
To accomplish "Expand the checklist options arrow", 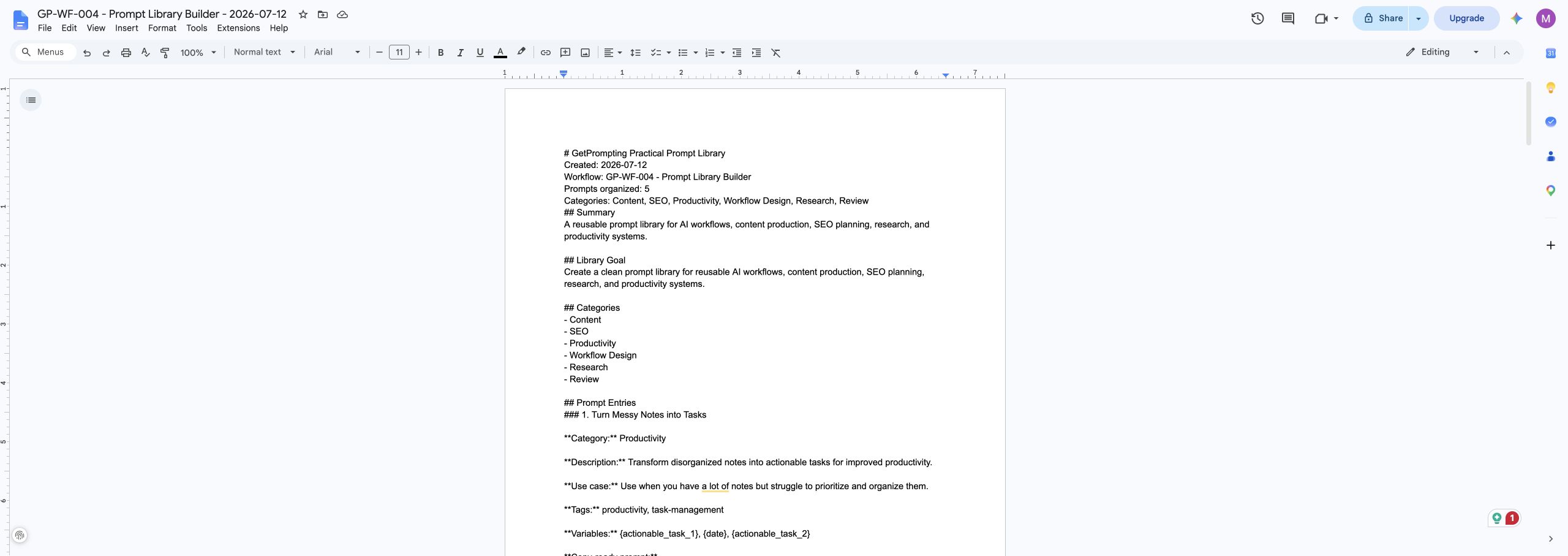I will (669, 53).
